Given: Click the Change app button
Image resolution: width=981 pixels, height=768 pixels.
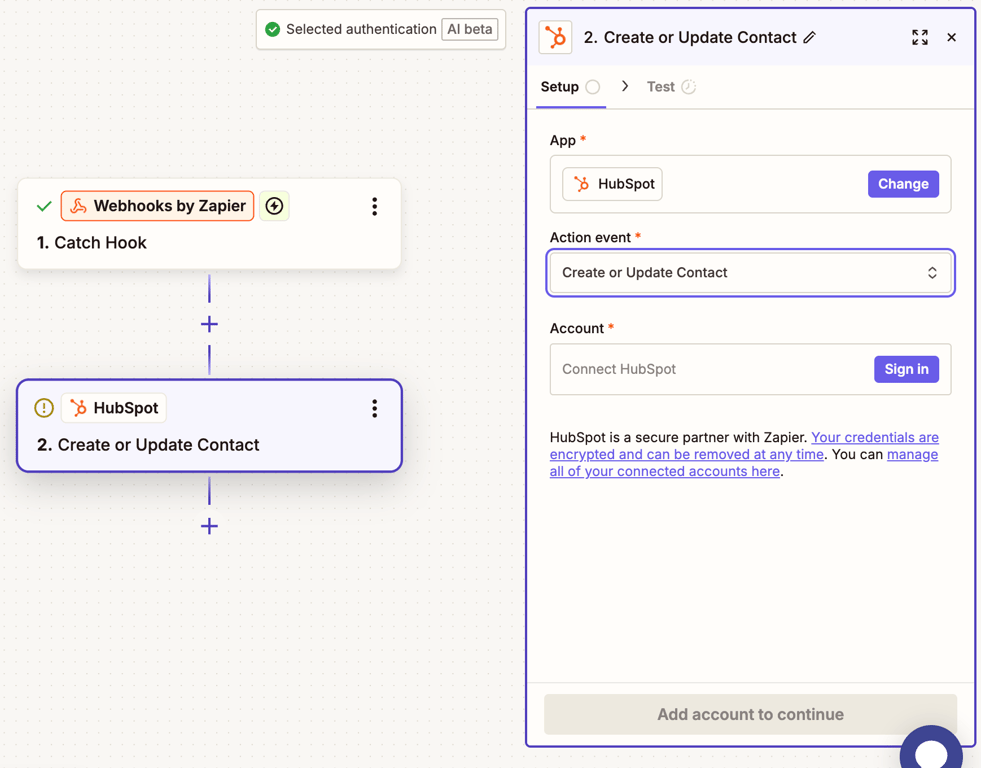Looking at the screenshot, I should pyautogui.click(x=903, y=184).
